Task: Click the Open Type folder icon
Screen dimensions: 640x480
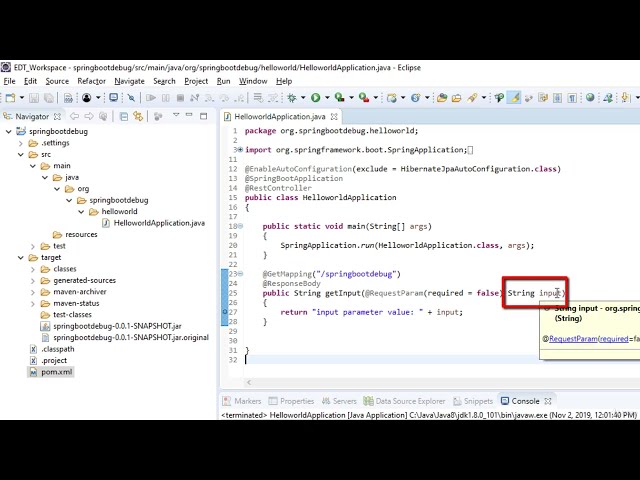Action: point(442,98)
